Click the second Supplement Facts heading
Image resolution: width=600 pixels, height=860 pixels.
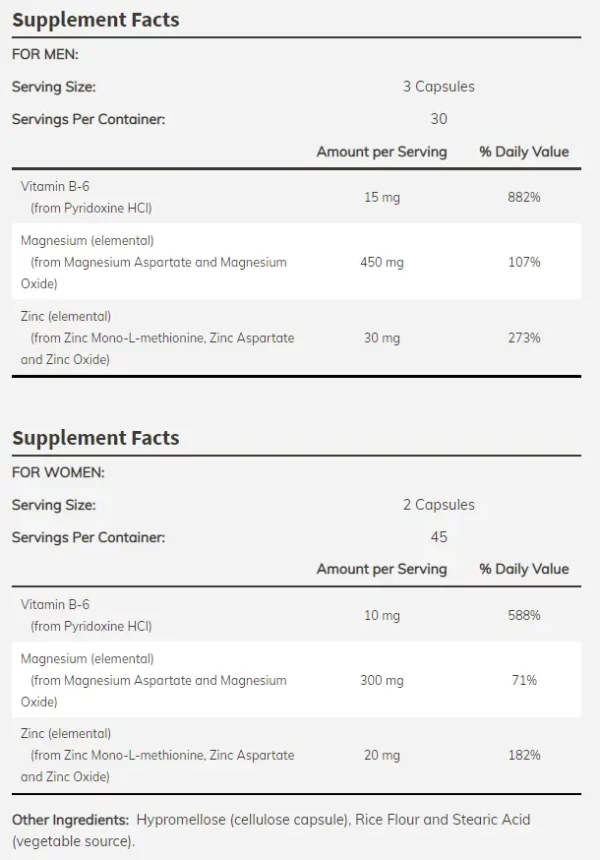click(x=95, y=438)
